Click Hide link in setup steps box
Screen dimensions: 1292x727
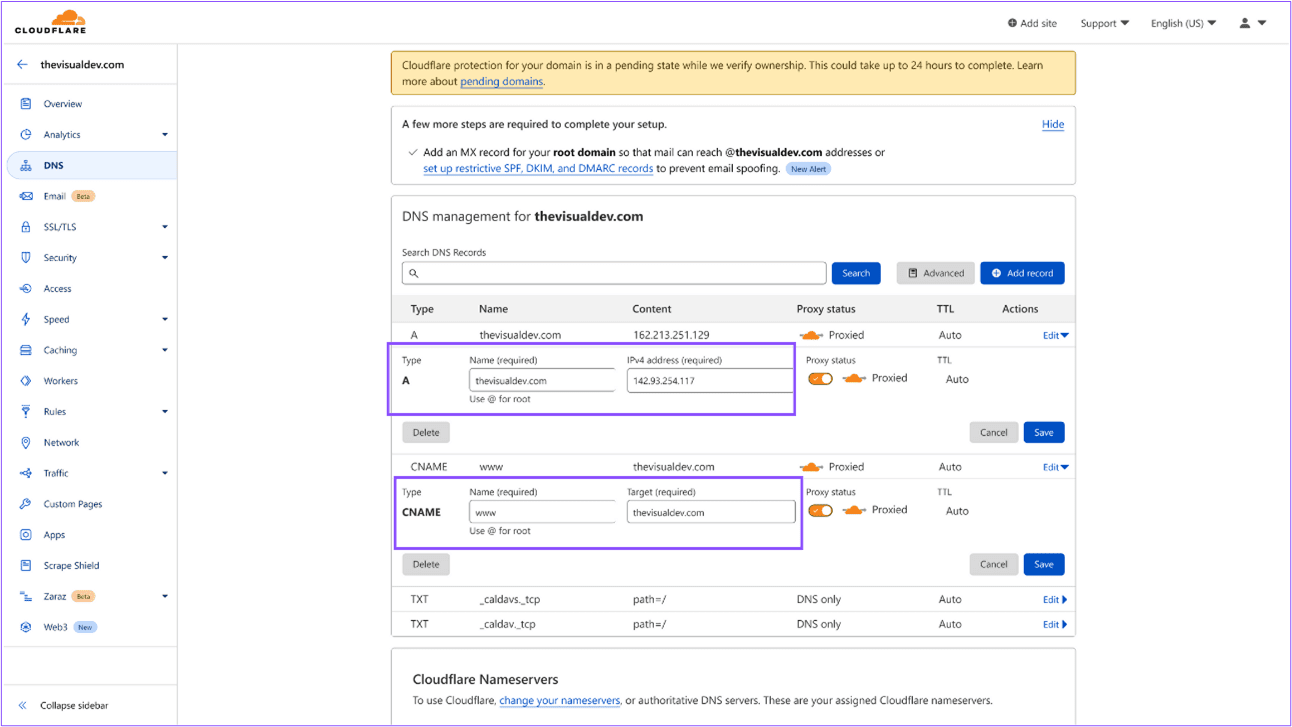1053,125
